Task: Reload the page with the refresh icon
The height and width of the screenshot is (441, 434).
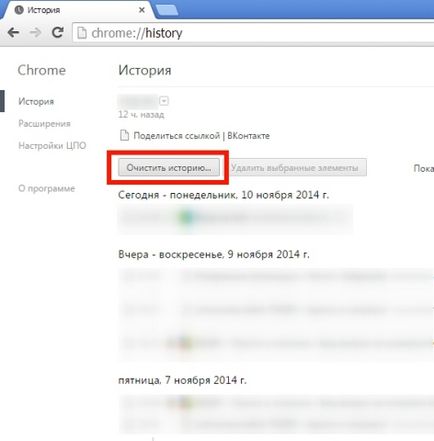Action: coord(58,32)
